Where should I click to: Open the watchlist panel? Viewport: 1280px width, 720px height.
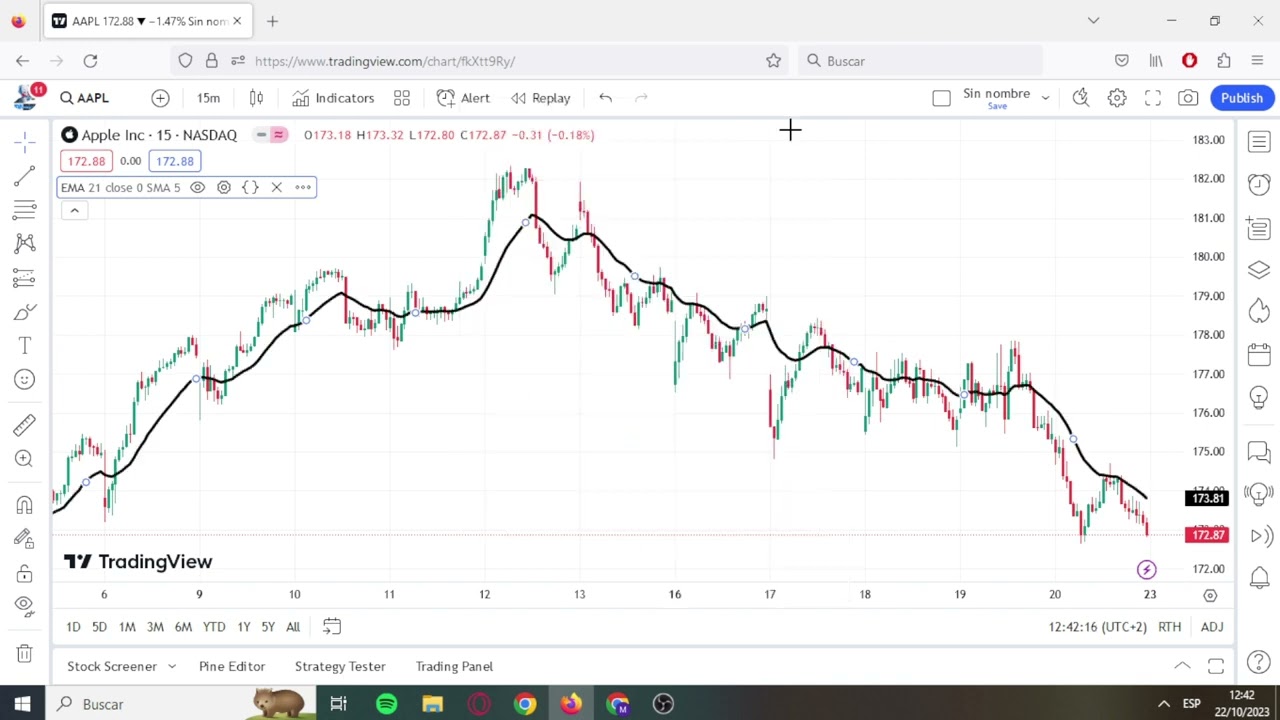click(1259, 142)
